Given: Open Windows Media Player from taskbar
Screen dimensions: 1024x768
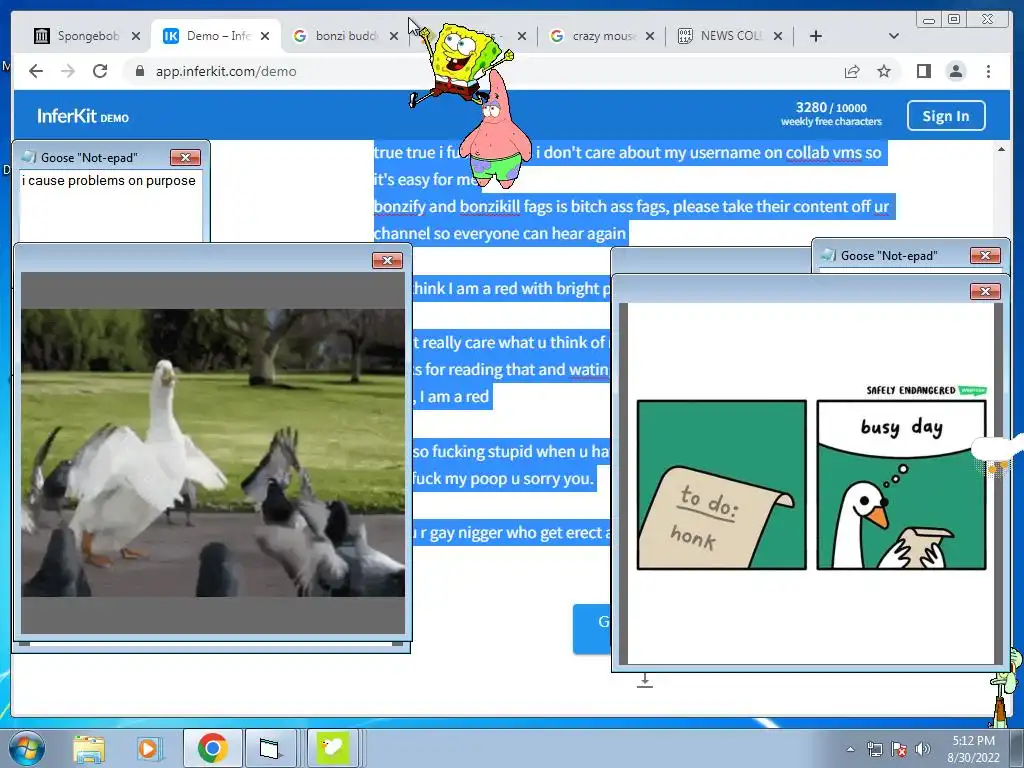Looking at the screenshot, I should coord(148,749).
